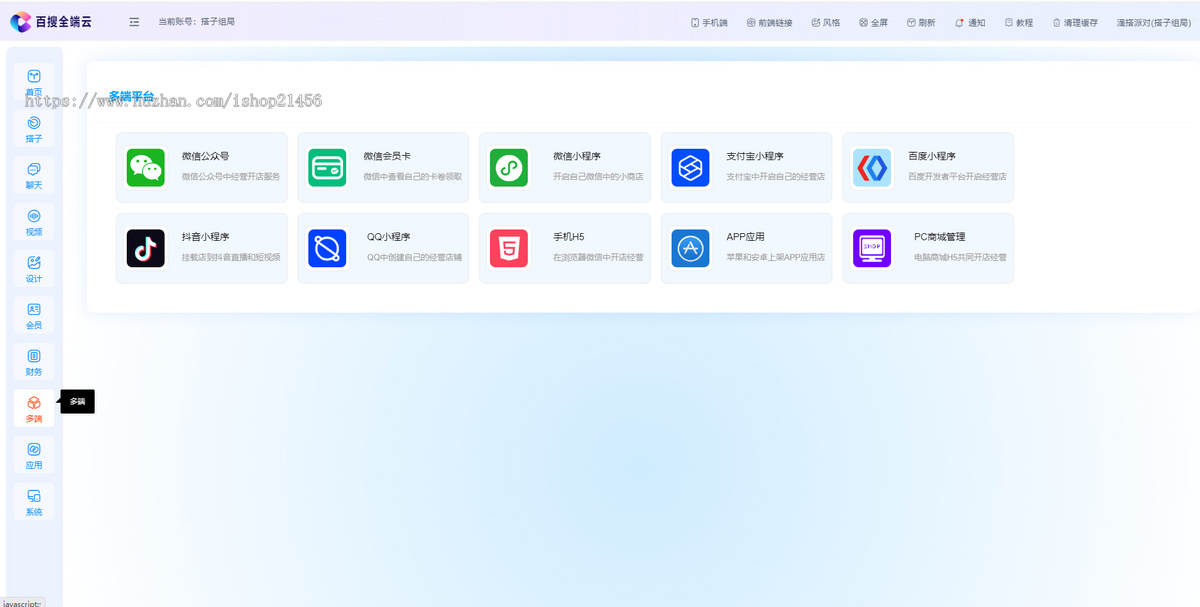Click the 抖音小程序 TikTok icon

(x=146, y=248)
